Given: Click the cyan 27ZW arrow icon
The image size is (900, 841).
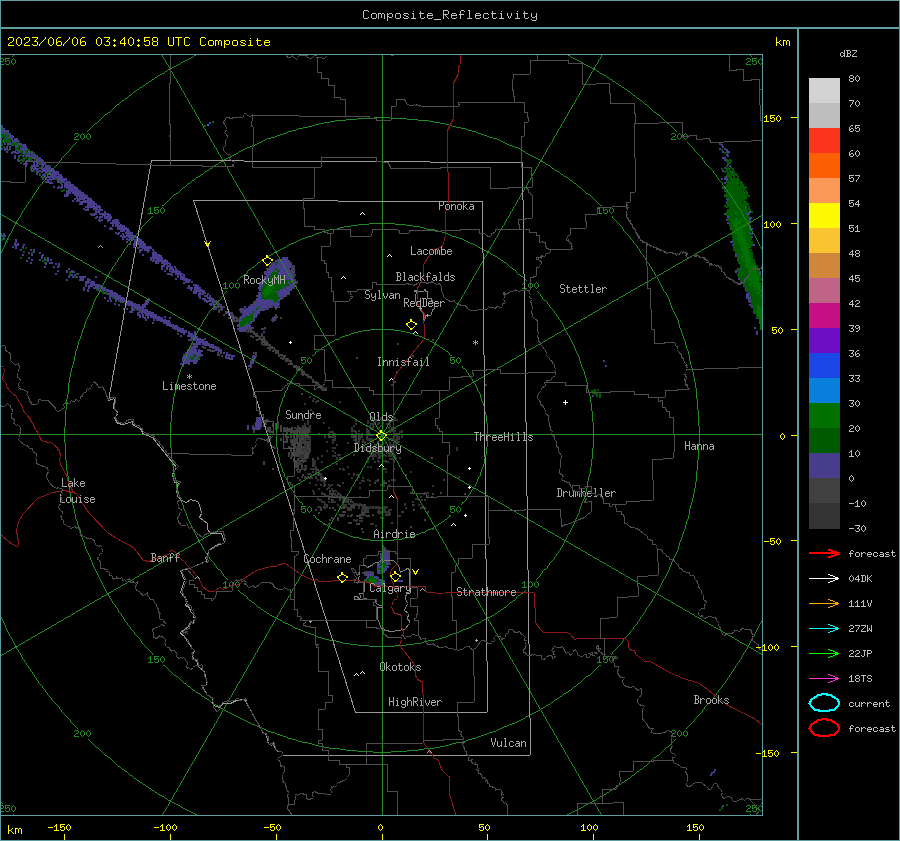Looking at the screenshot, I should point(824,629).
